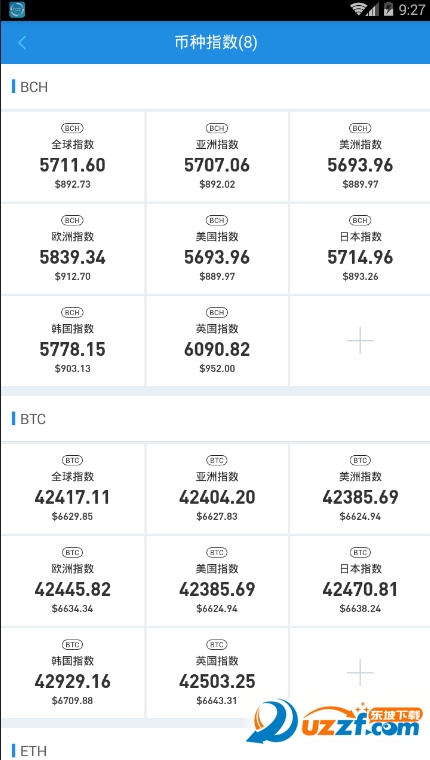Open BTC 韩国指数 card 42929.16

coord(73,673)
